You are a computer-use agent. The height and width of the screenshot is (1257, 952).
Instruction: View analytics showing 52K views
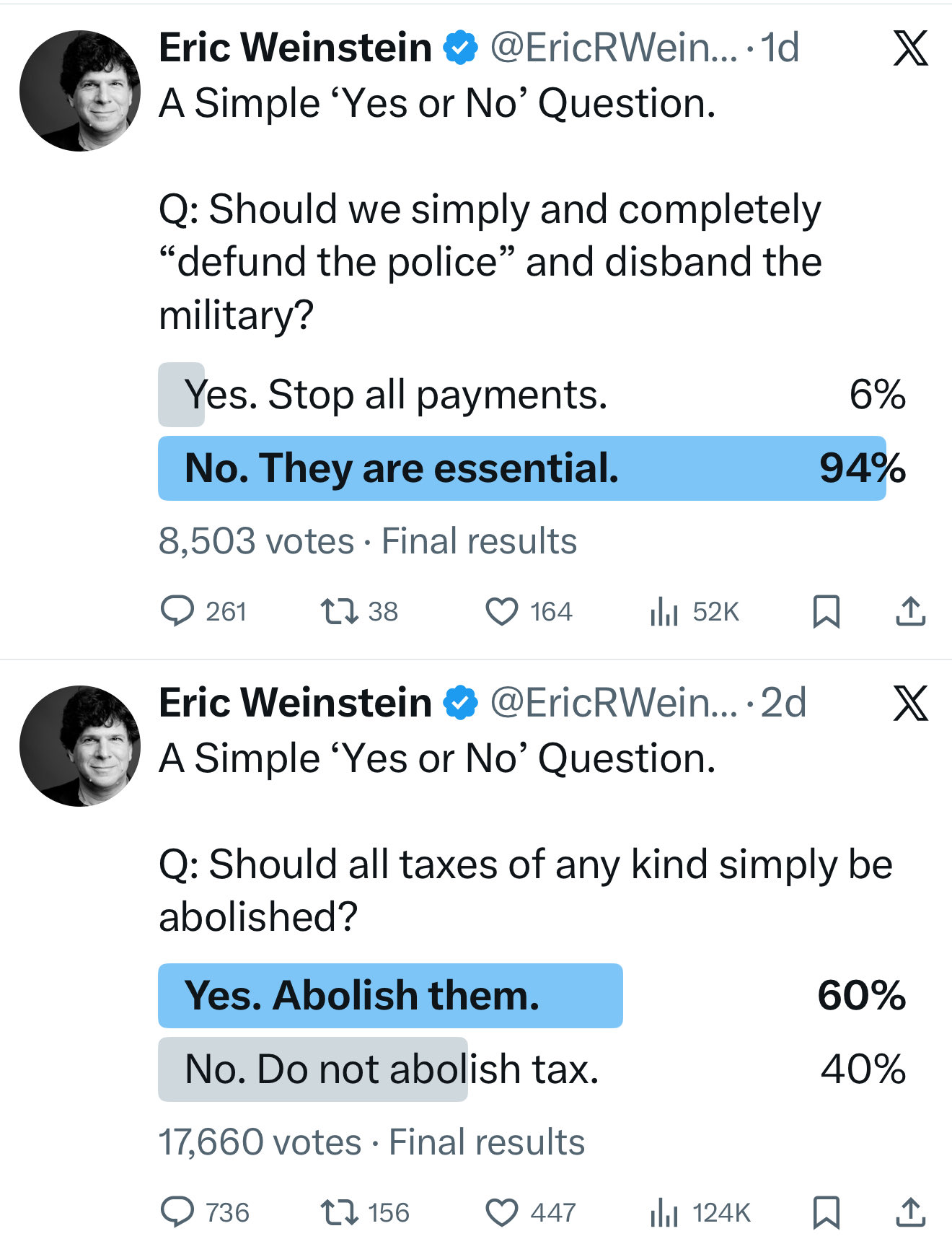pyautogui.click(x=664, y=612)
